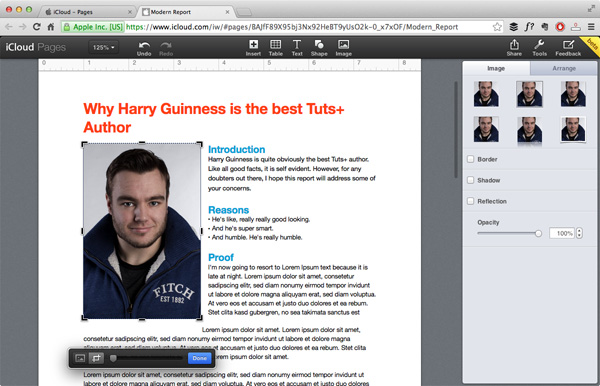
Task: Click the Reasons heading
Action: click(x=228, y=210)
